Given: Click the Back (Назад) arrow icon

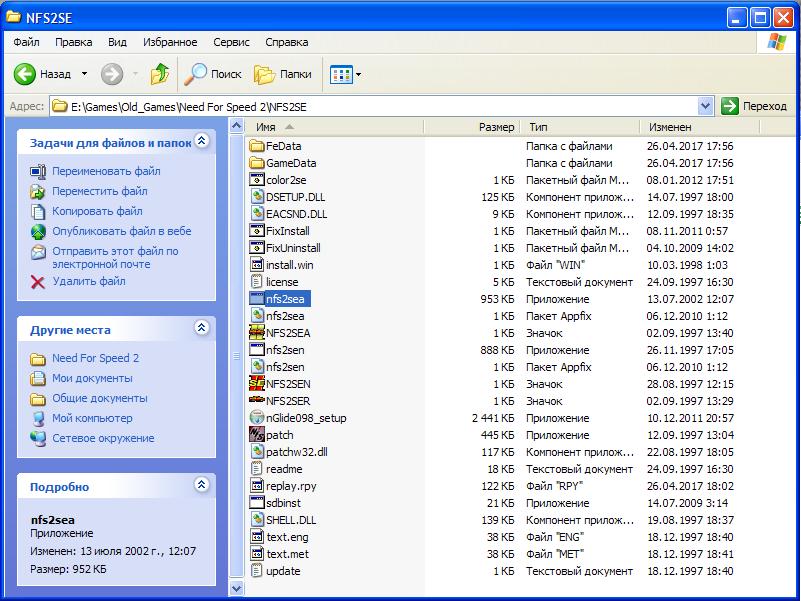Looking at the screenshot, I should [x=26, y=74].
